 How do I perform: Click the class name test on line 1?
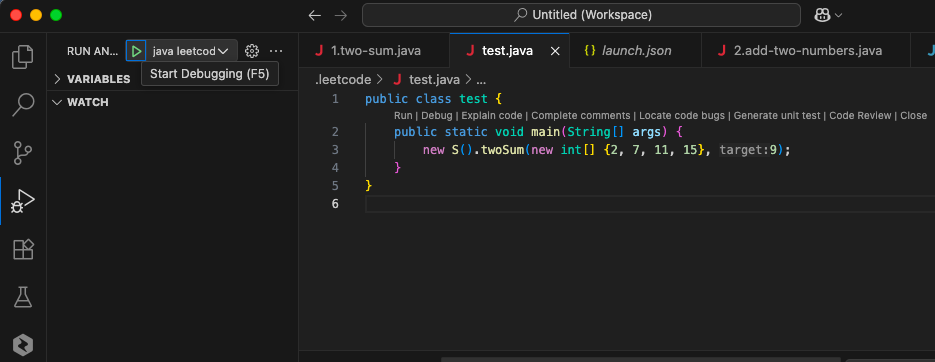473,99
